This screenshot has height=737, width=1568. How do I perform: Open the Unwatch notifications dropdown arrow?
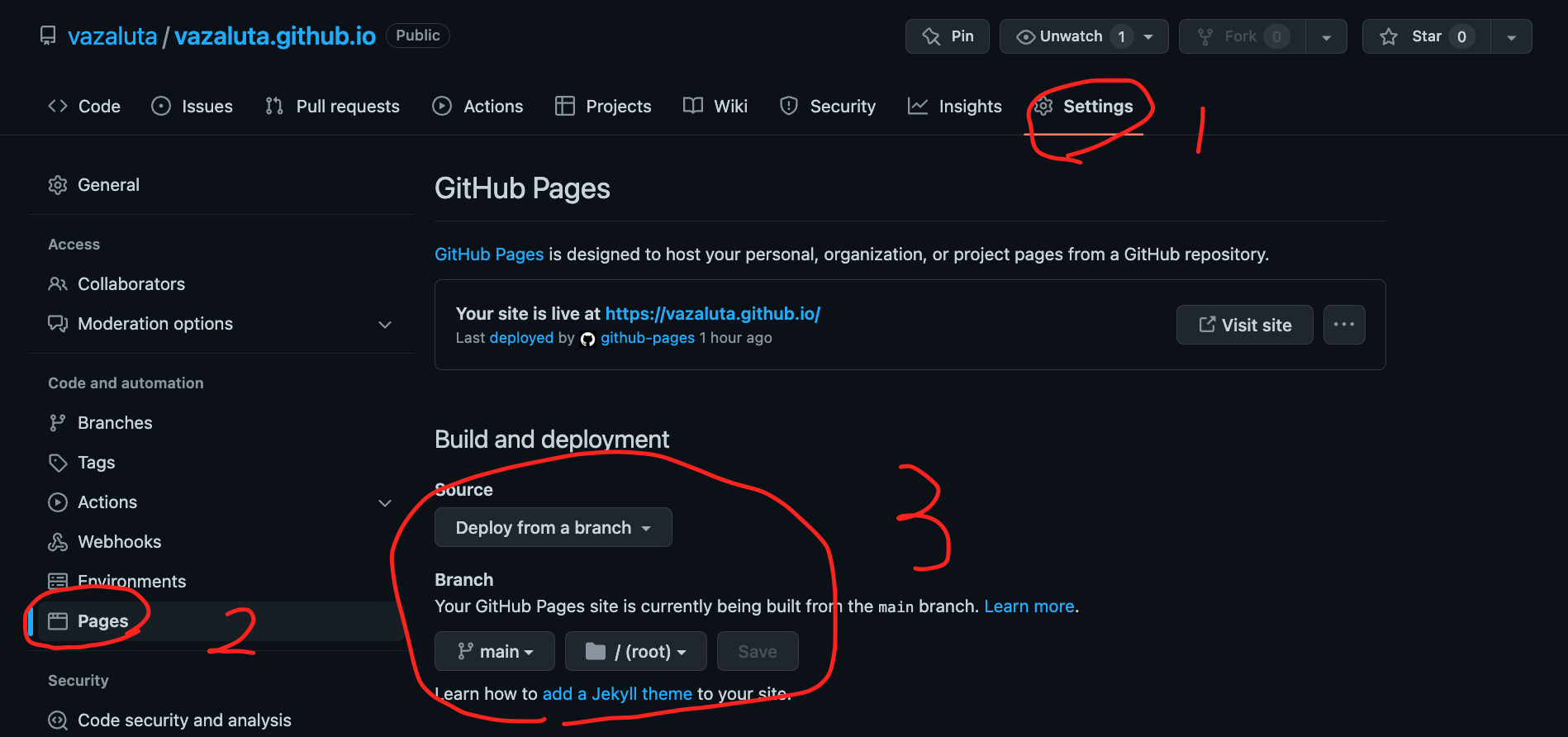(x=1148, y=36)
